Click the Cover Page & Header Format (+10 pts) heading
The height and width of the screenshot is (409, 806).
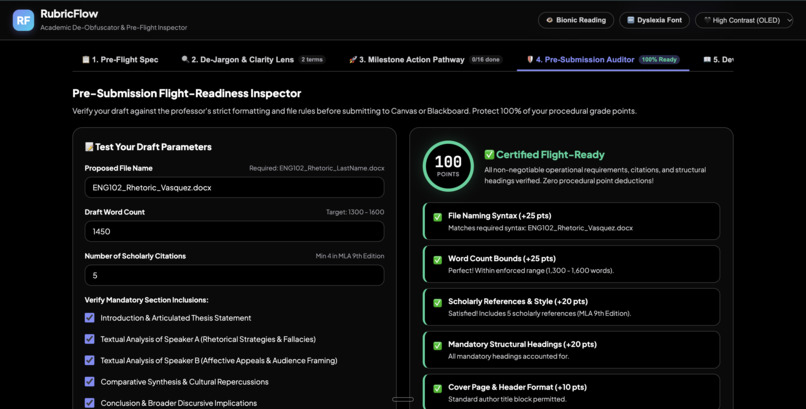517,387
